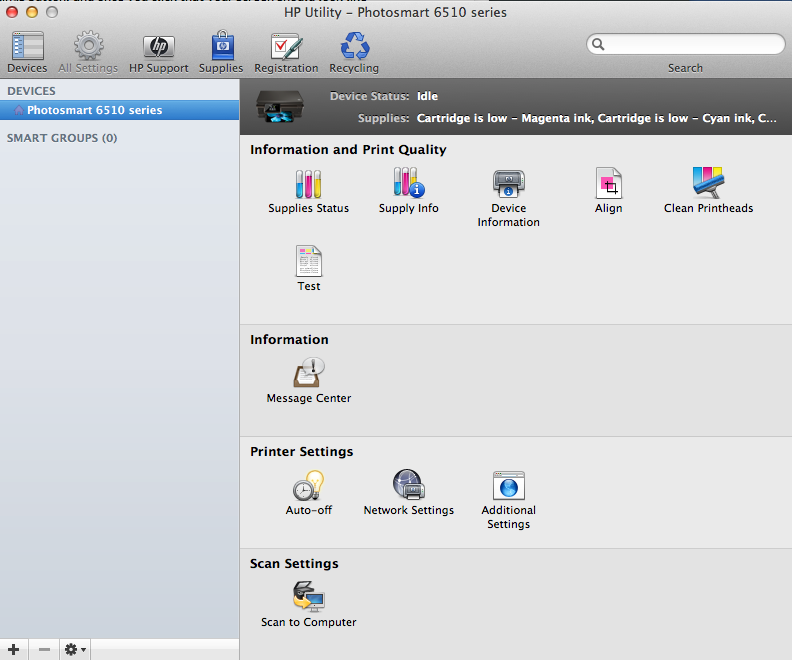The height and width of the screenshot is (660, 792).
Task: Open Message Center
Action: 308,374
